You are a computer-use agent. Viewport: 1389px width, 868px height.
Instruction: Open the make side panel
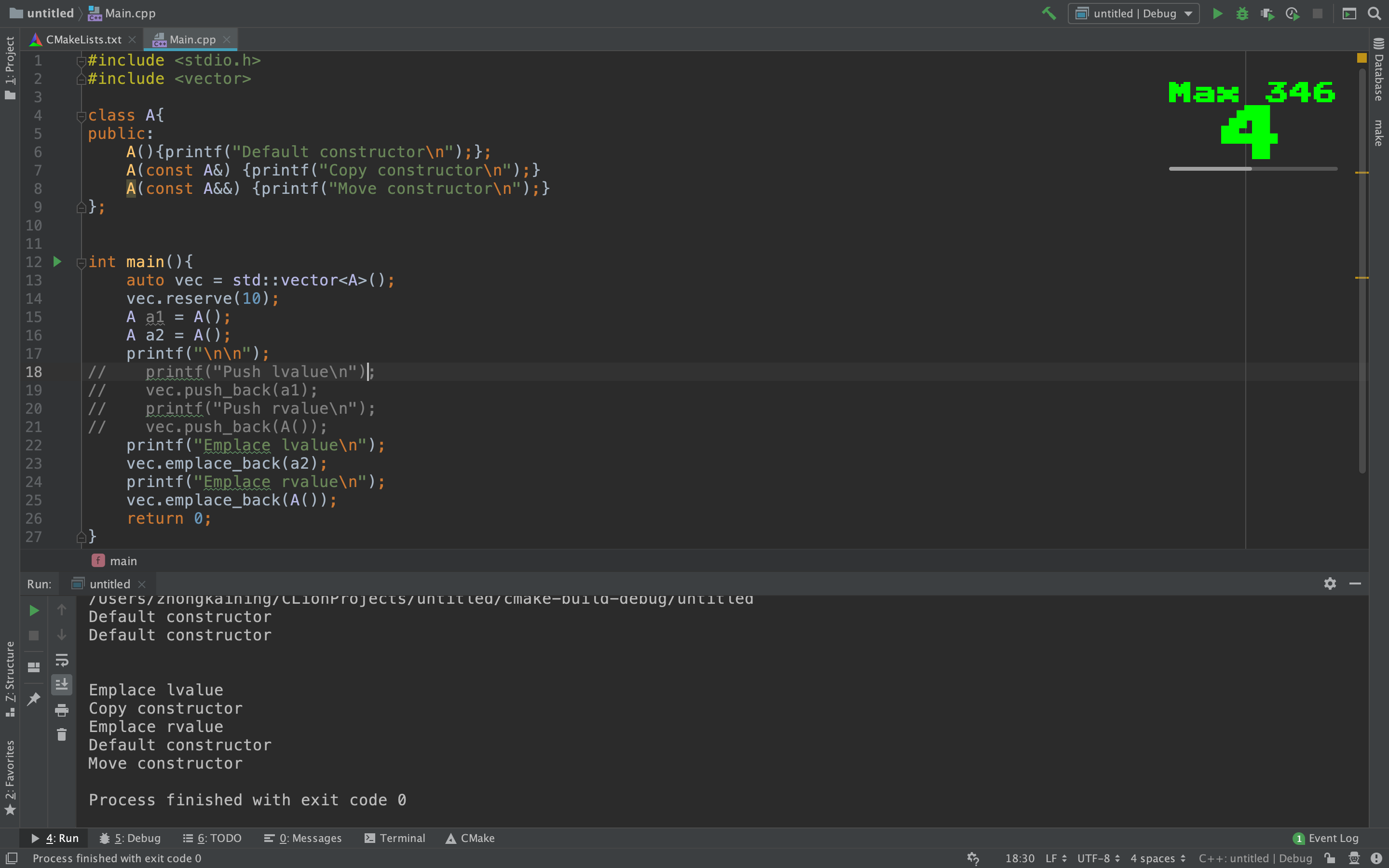(1379, 133)
